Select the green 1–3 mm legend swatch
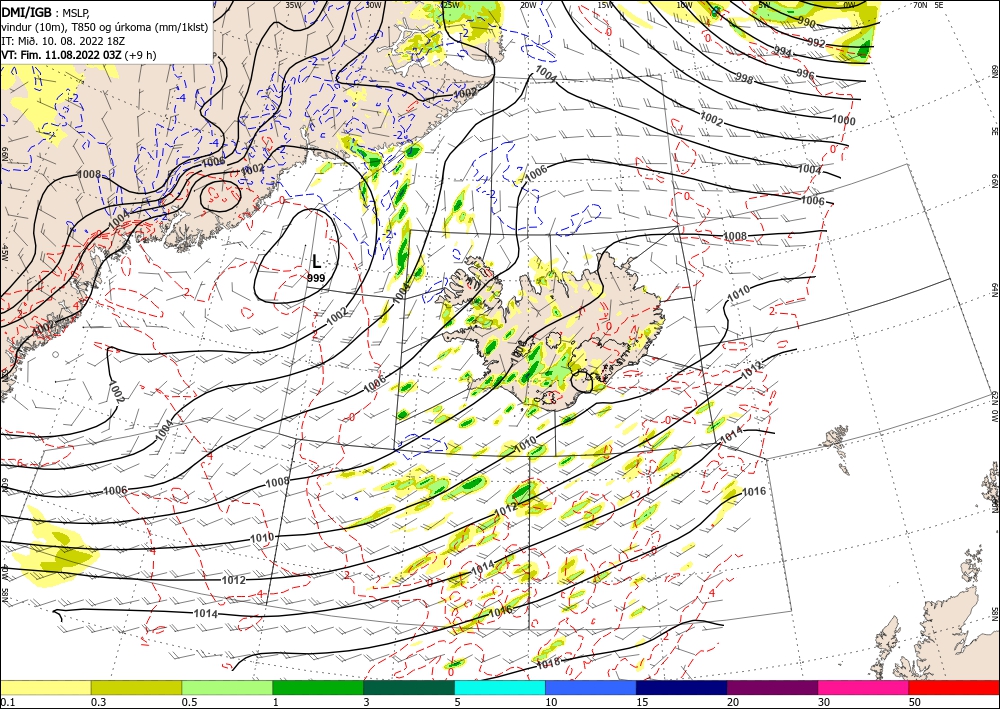Screen dimensions: 1000x709 click(x=318, y=687)
